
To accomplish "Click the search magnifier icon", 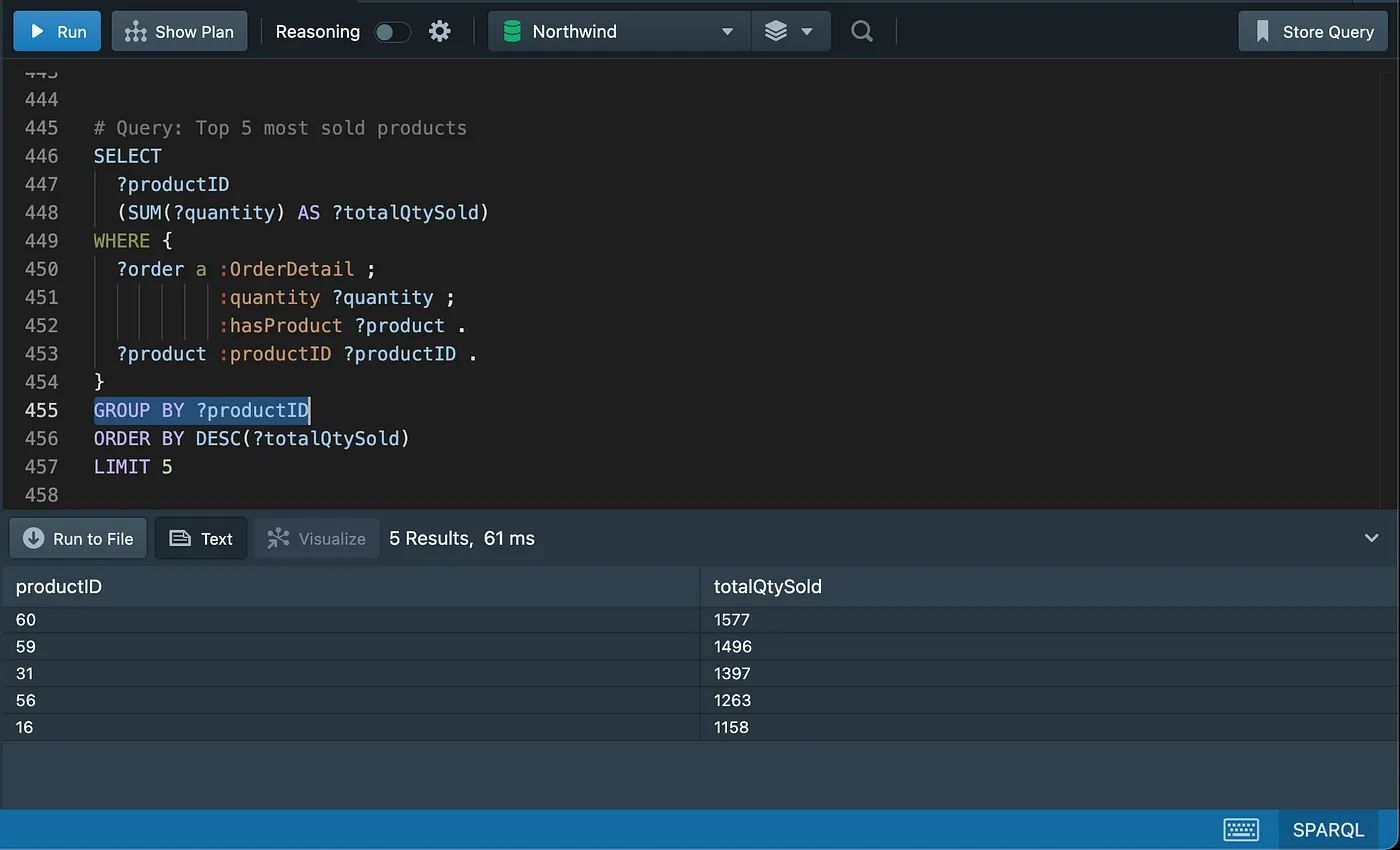I will (861, 32).
